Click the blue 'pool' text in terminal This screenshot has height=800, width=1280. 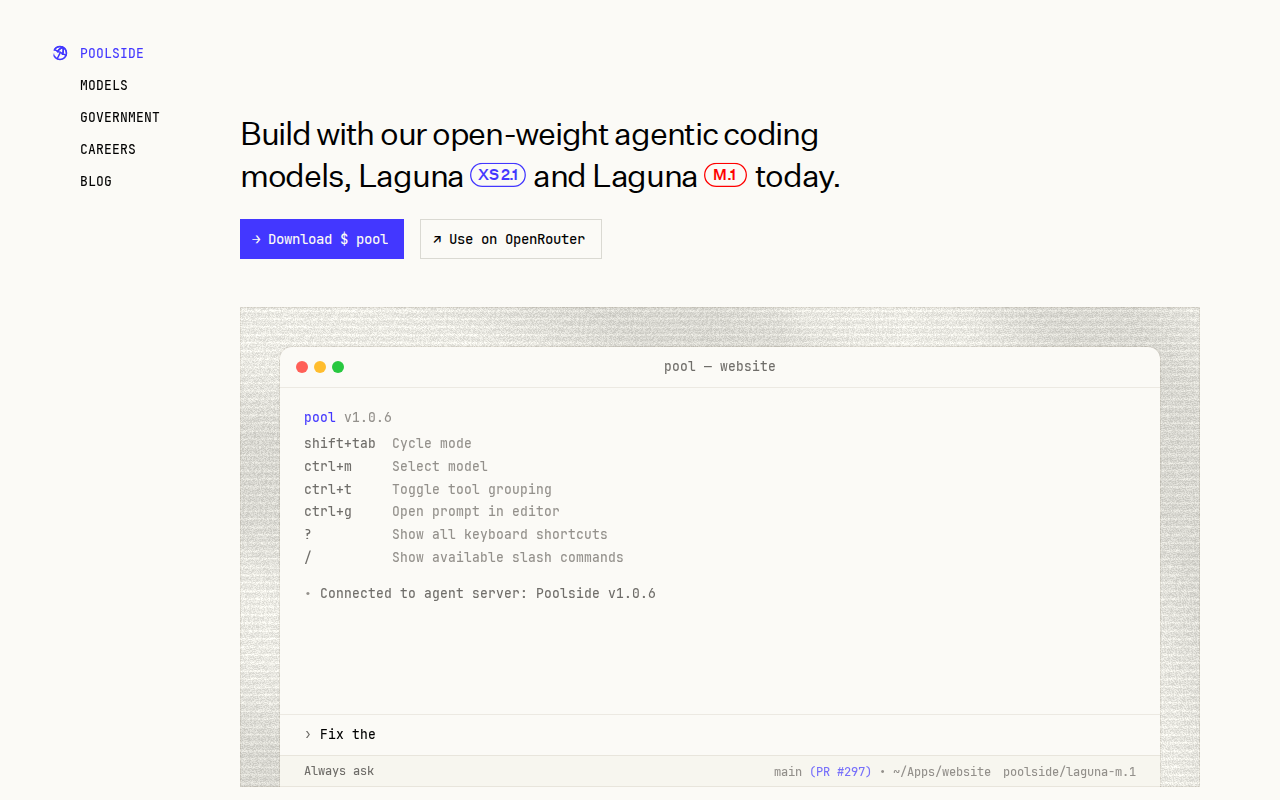pyautogui.click(x=320, y=417)
